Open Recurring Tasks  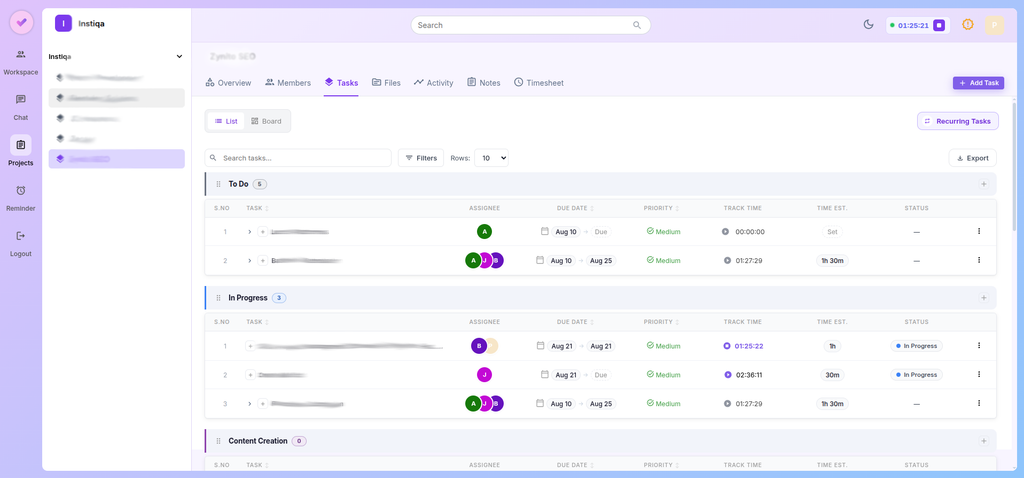click(957, 121)
